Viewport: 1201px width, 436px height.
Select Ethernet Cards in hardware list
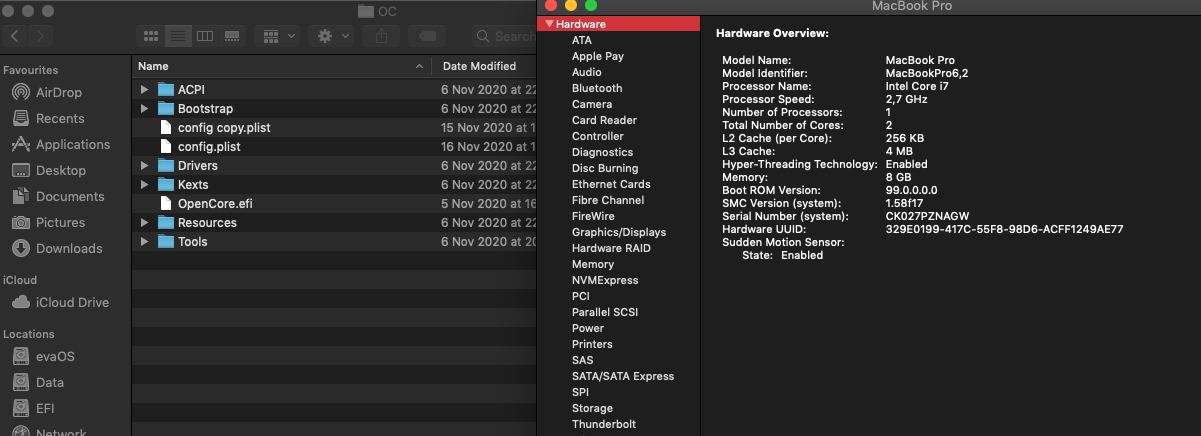(x=611, y=184)
